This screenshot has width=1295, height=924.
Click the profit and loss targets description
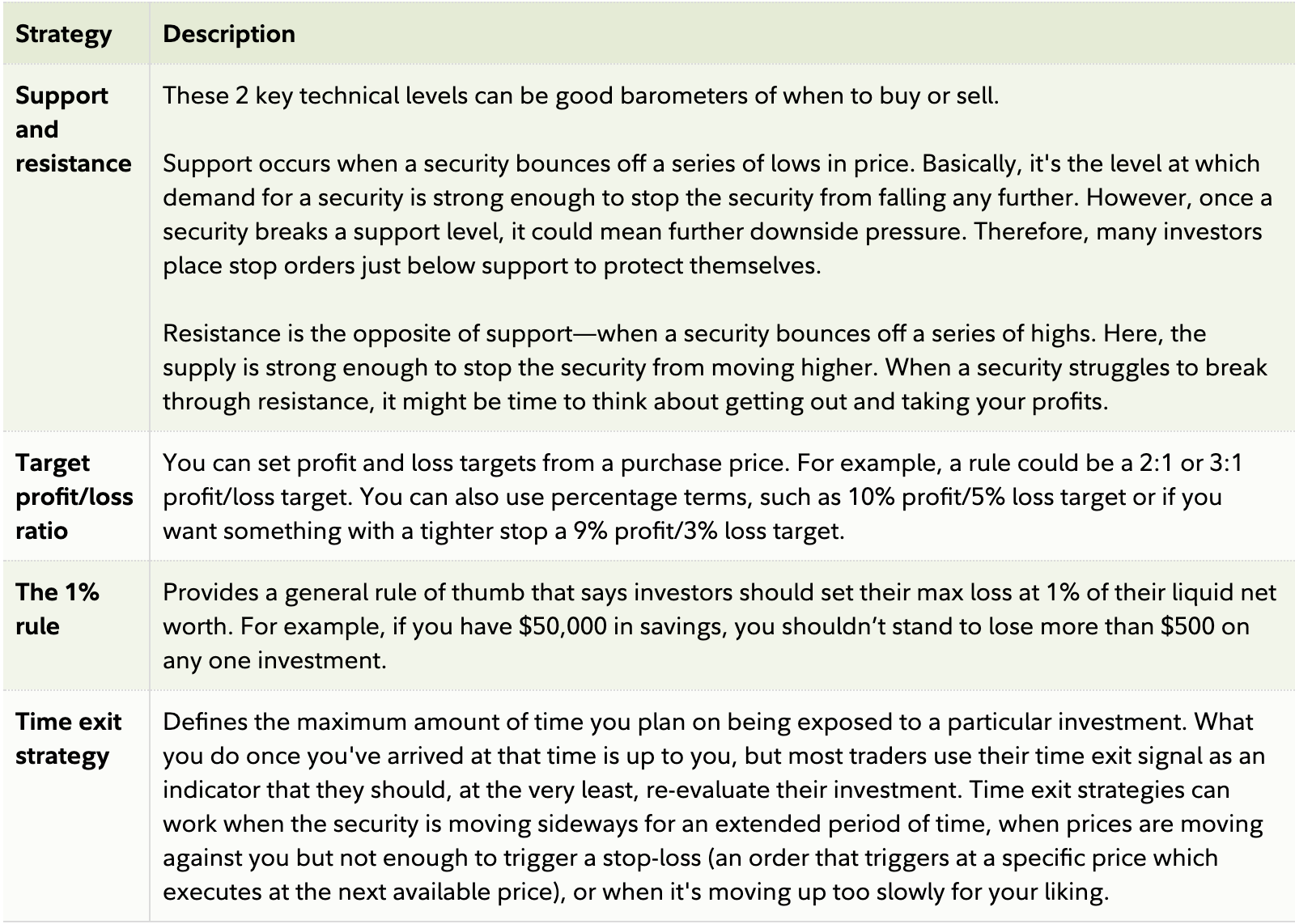pyautogui.click(x=702, y=497)
